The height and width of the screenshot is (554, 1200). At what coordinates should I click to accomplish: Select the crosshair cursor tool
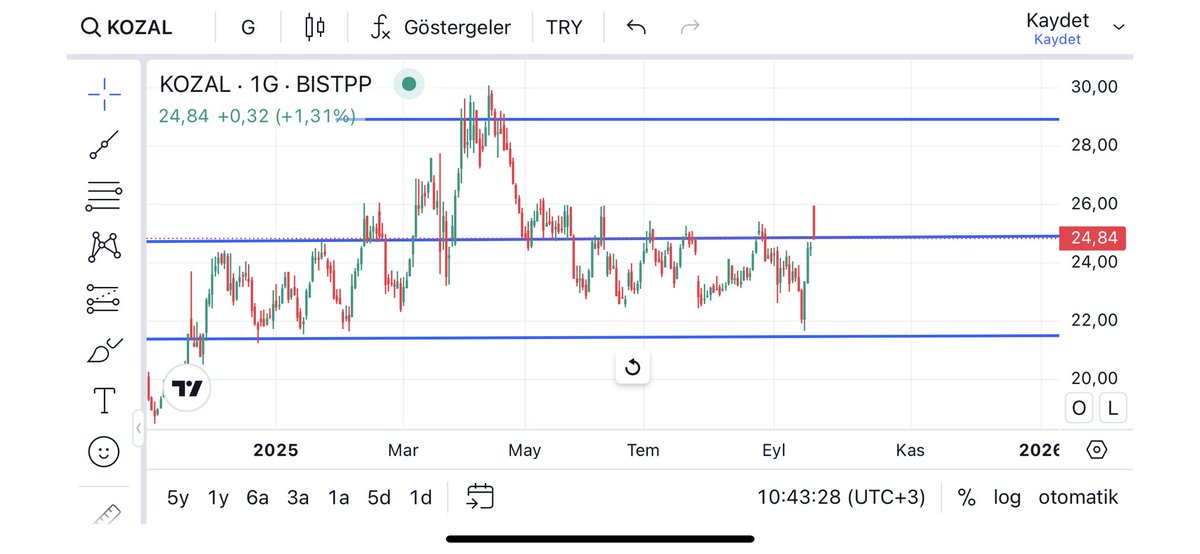104,95
